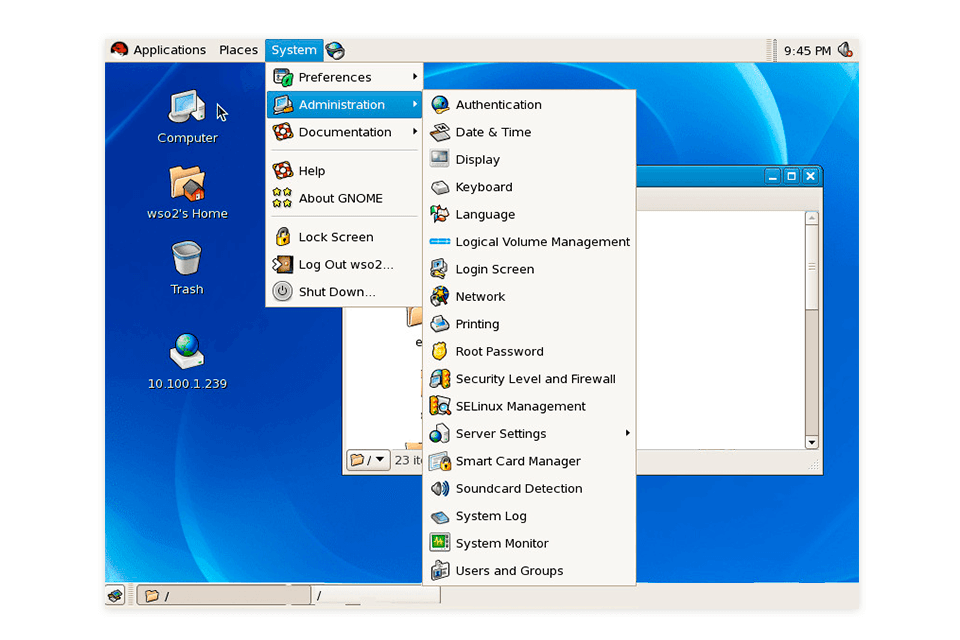Select the 10.100.1.239 network drive icon
Image resolution: width=960 pixels, height=640 pixels.
(187, 361)
